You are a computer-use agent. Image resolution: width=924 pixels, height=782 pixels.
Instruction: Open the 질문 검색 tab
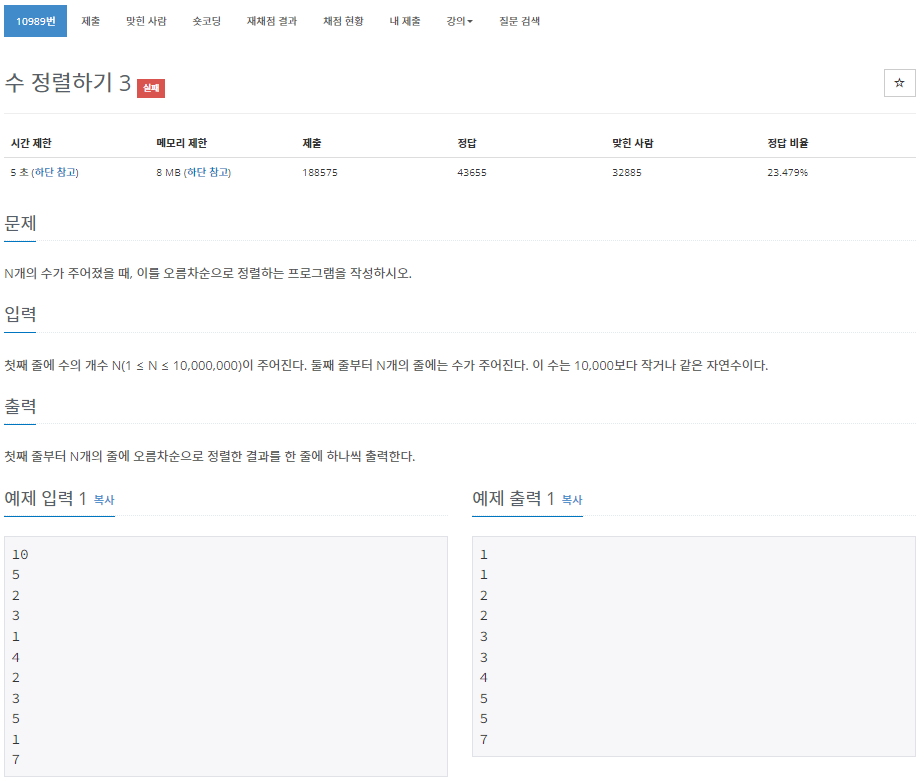[x=519, y=21]
